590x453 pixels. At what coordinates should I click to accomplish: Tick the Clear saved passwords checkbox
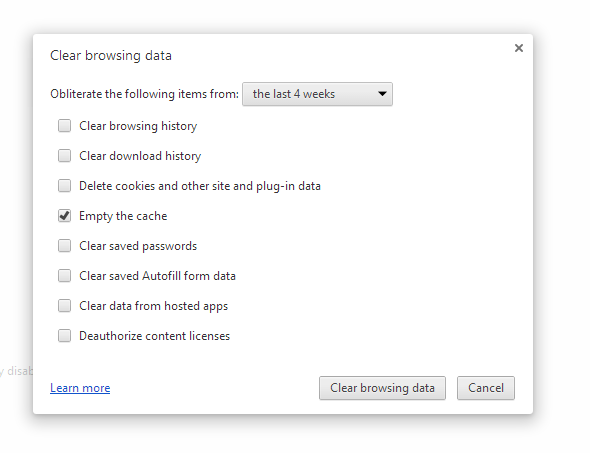pyautogui.click(x=64, y=246)
